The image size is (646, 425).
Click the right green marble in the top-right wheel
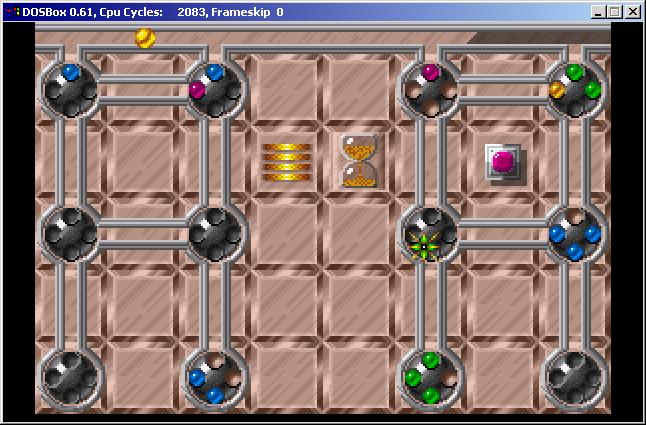click(592, 90)
